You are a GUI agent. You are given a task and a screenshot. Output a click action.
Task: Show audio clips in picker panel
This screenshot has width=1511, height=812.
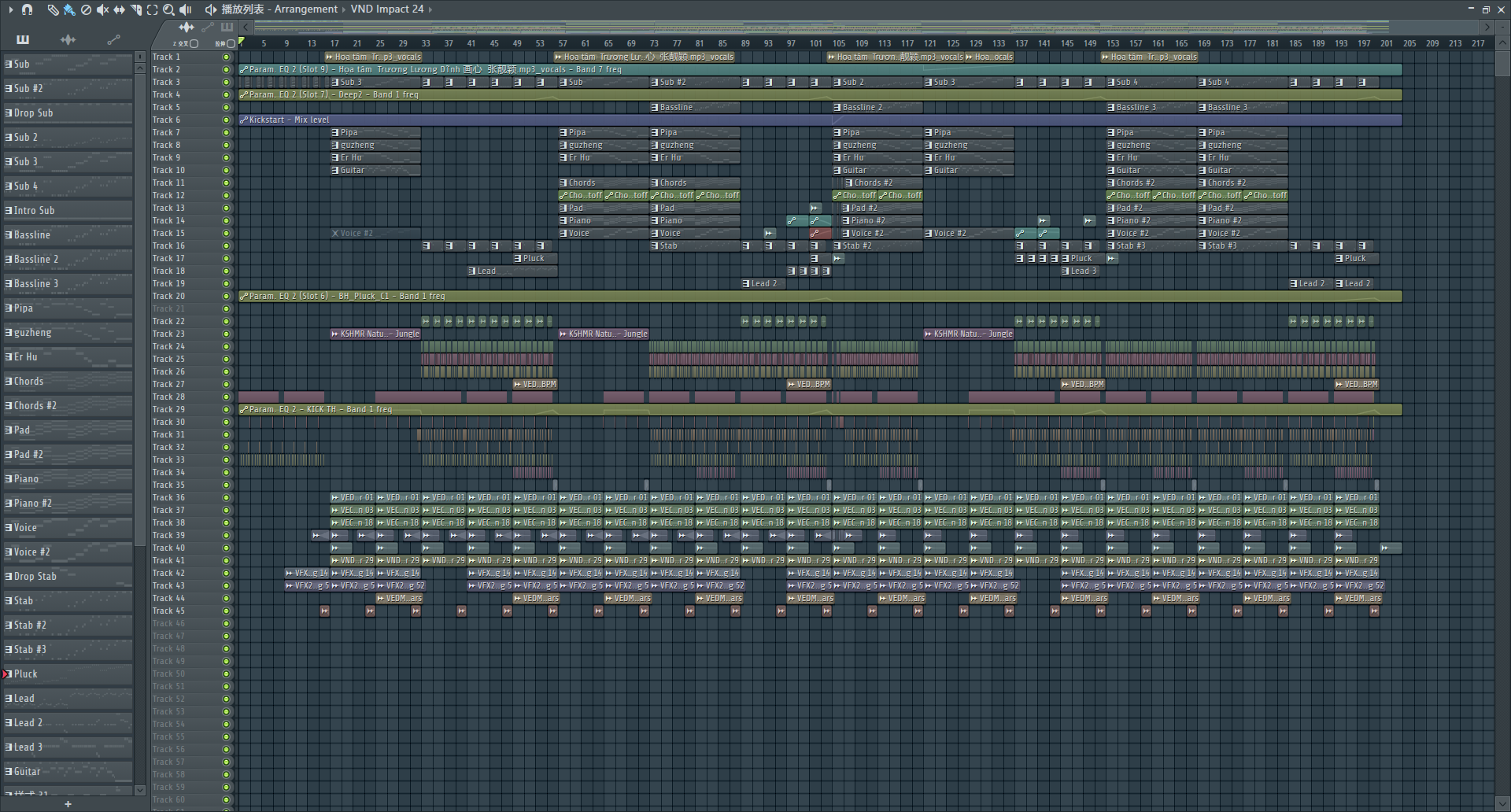tap(68, 39)
